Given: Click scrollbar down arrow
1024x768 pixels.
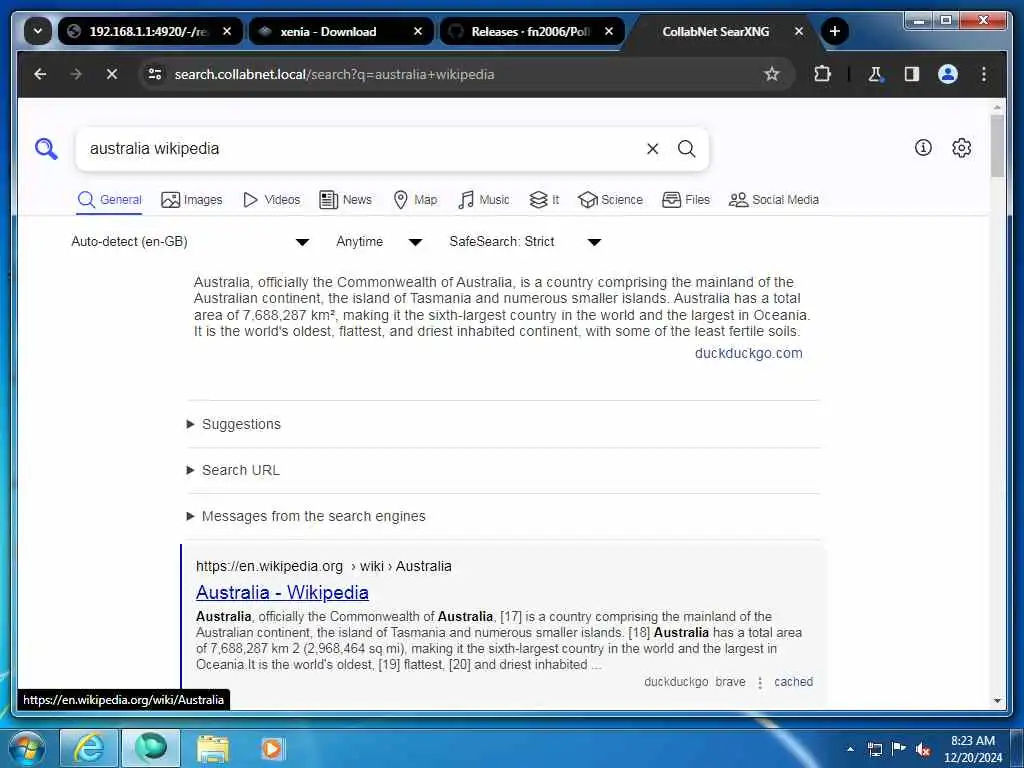Looking at the screenshot, I should point(997,701).
